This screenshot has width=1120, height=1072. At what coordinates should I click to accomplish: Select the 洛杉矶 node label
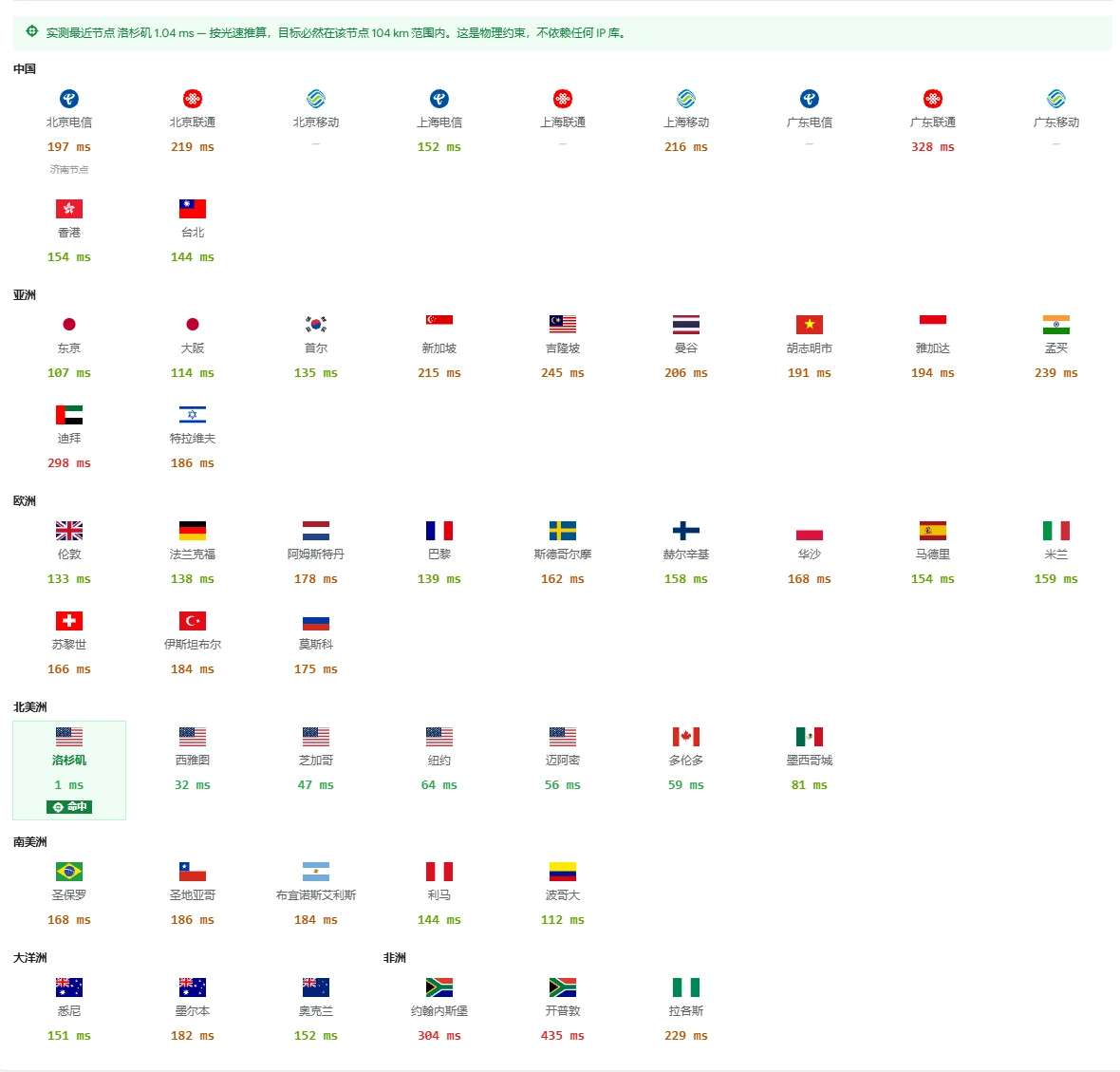click(69, 761)
